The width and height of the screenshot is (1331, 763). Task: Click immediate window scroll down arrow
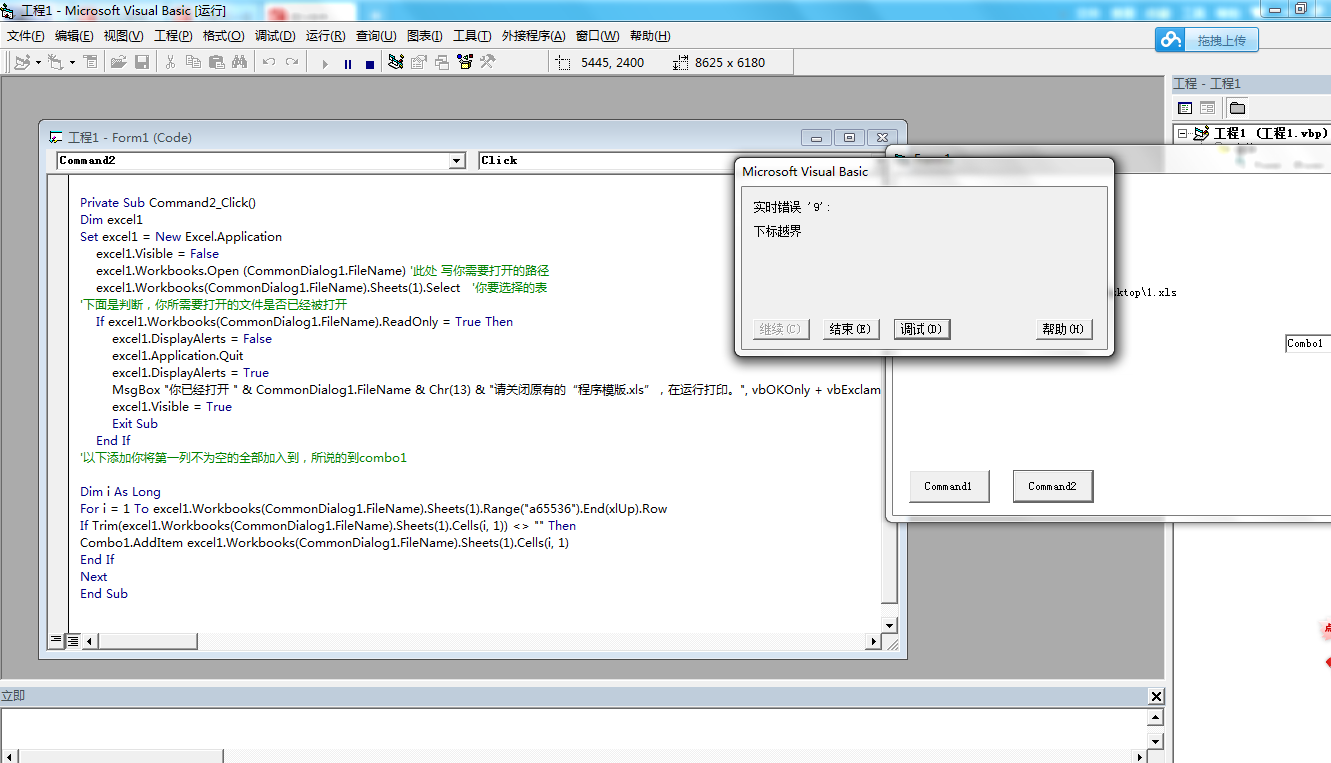click(x=1156, y=741)
